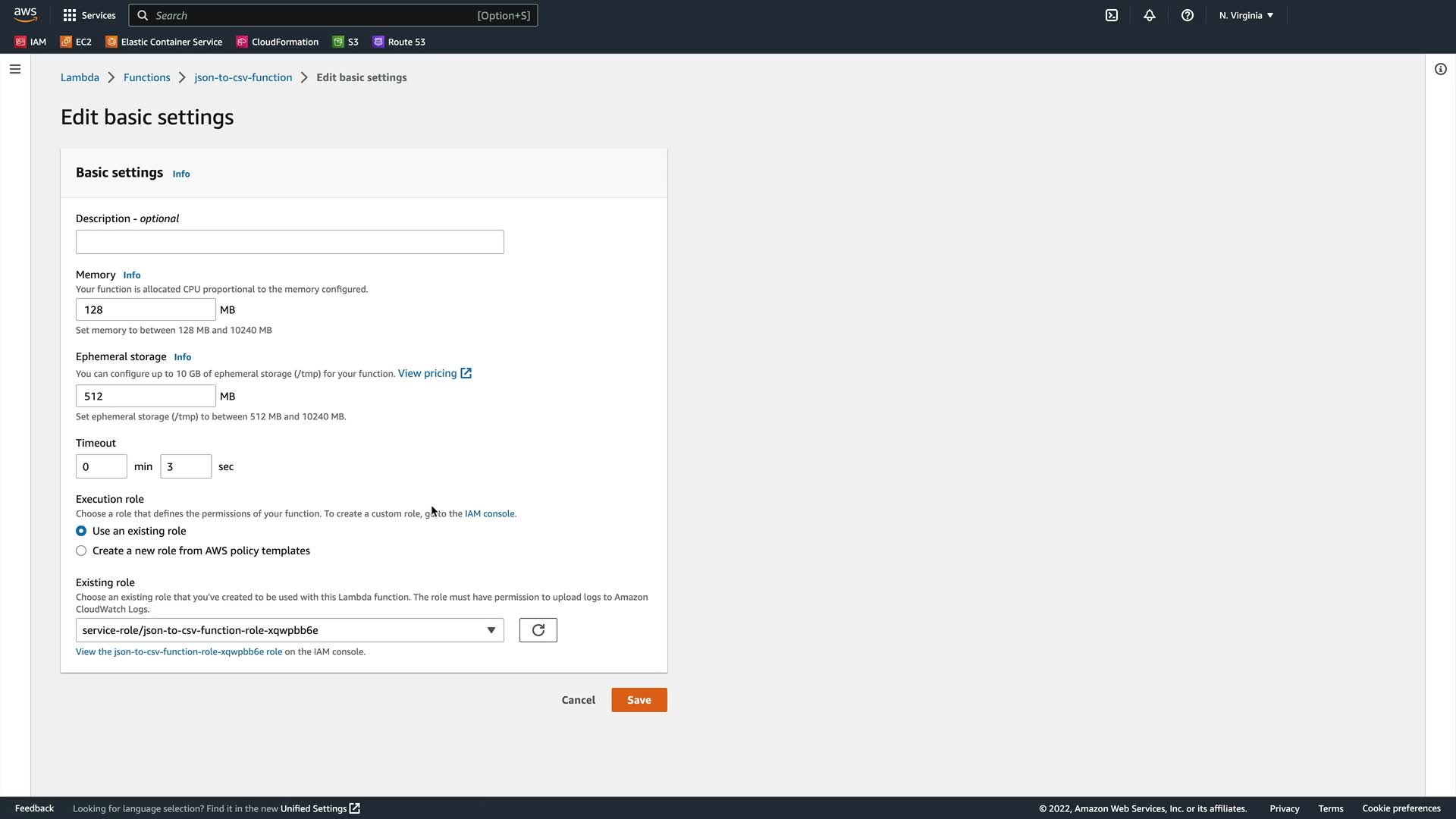The height and width of the screenshot is (819, 1456).
Task: Open the Services grid menu
Action: pos(89,15)
